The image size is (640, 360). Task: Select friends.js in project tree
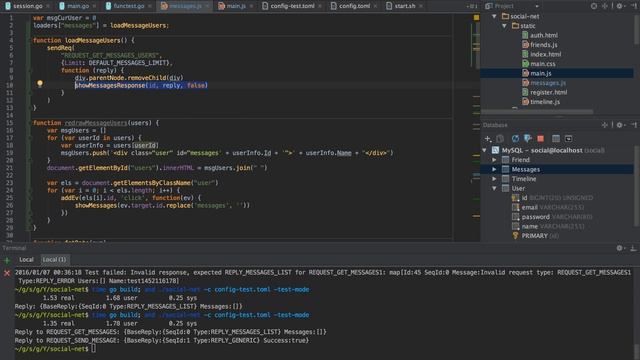click(540, 45)
